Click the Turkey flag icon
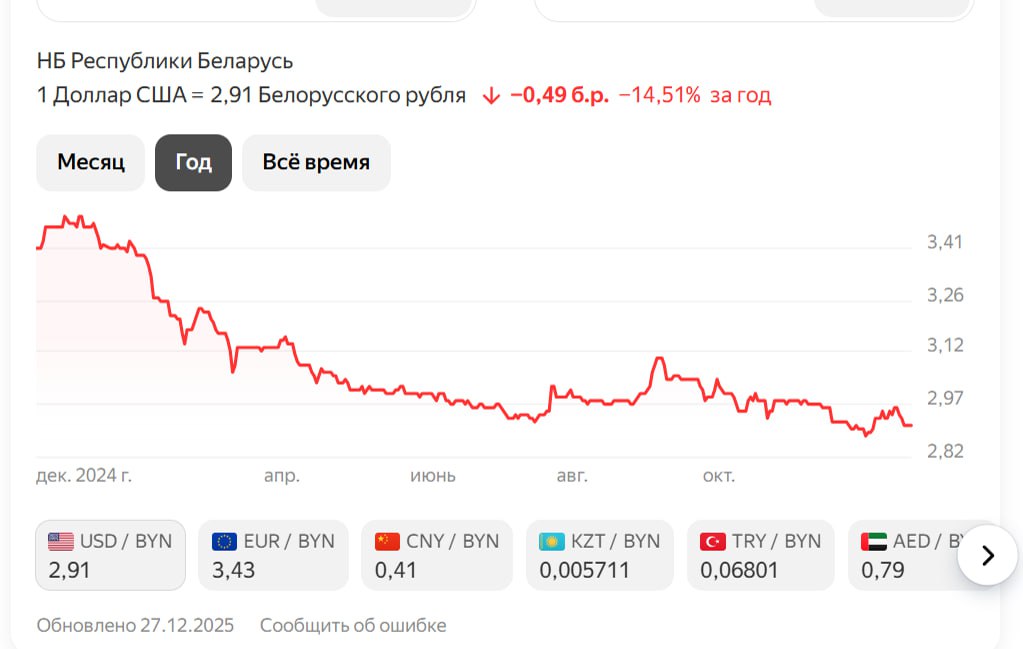Image resolution: width=1023 pixels, height=649 pixels. pos(712,542)
